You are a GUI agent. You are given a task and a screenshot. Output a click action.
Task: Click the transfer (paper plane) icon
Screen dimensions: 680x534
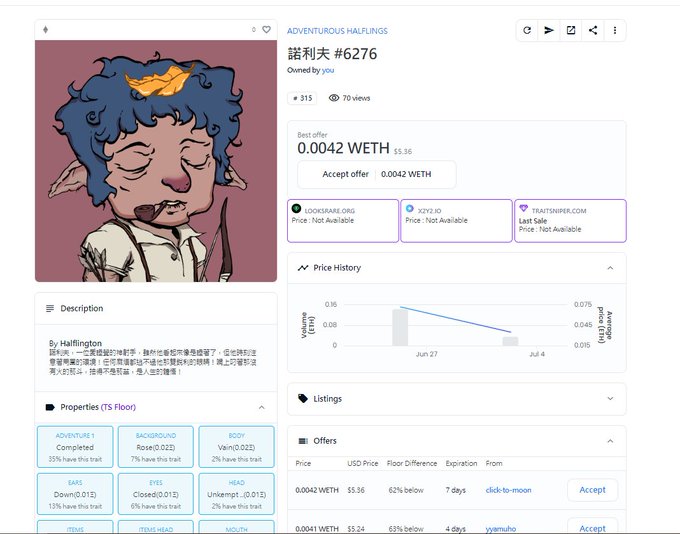pyautogui.click(x=549, y=30)
